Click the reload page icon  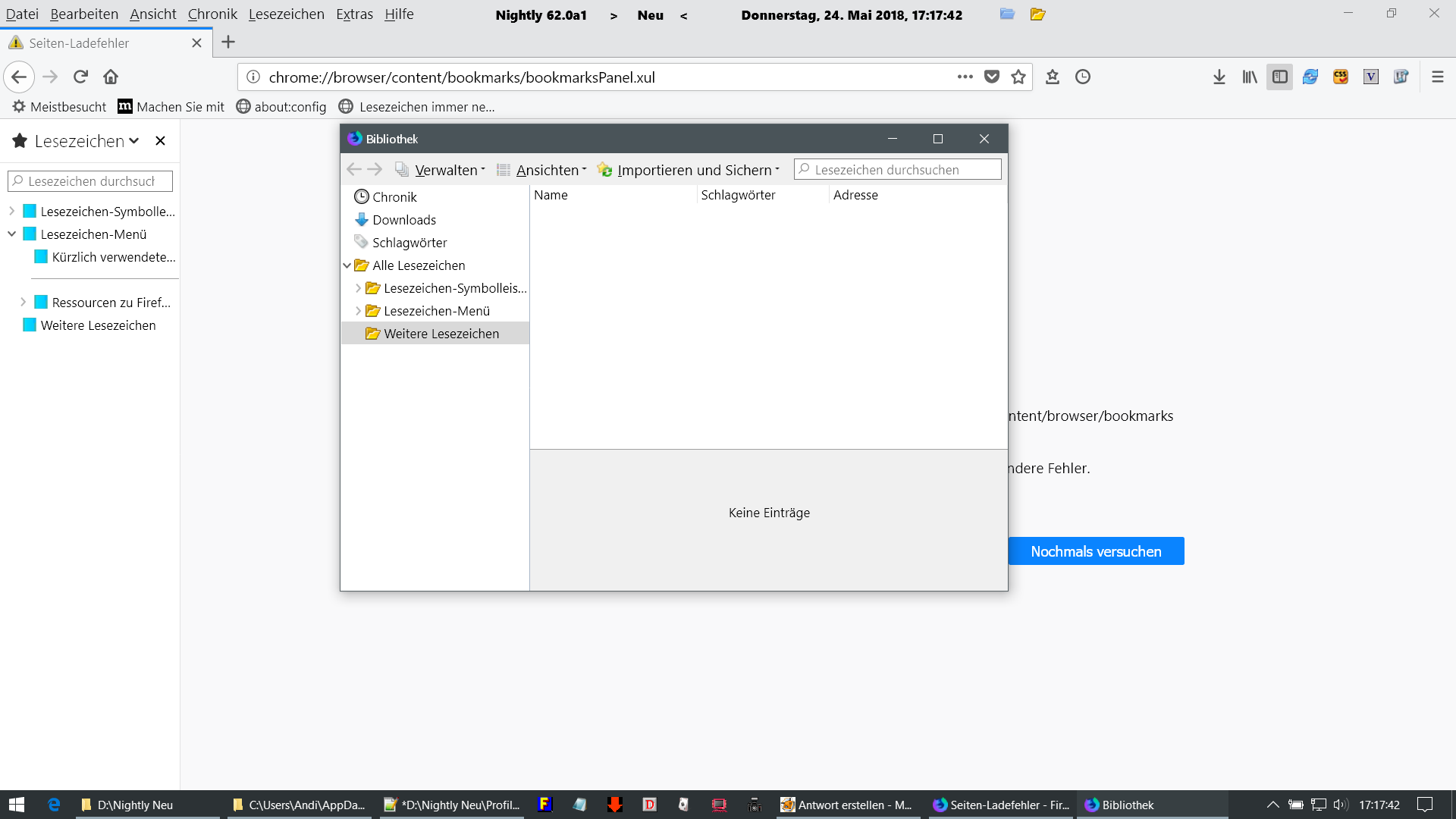(x=81, y=77)
